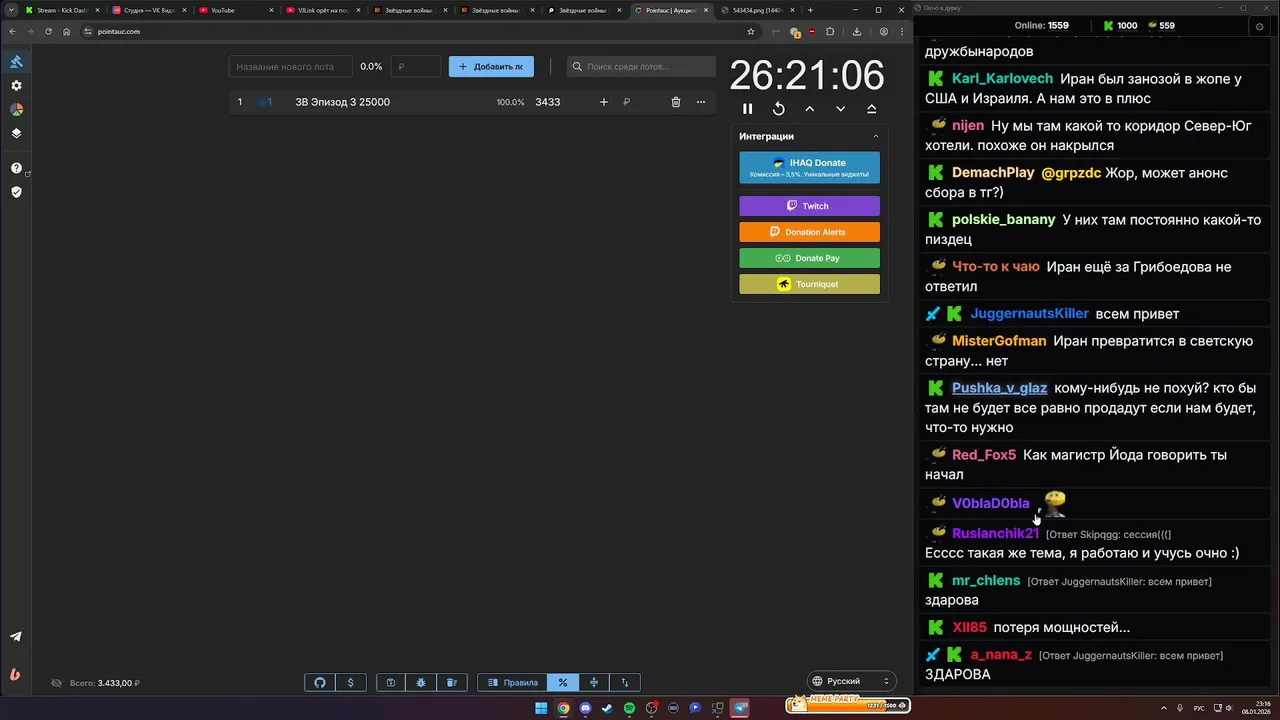Switch to the 543434.png browser tab

click(758, 10)
